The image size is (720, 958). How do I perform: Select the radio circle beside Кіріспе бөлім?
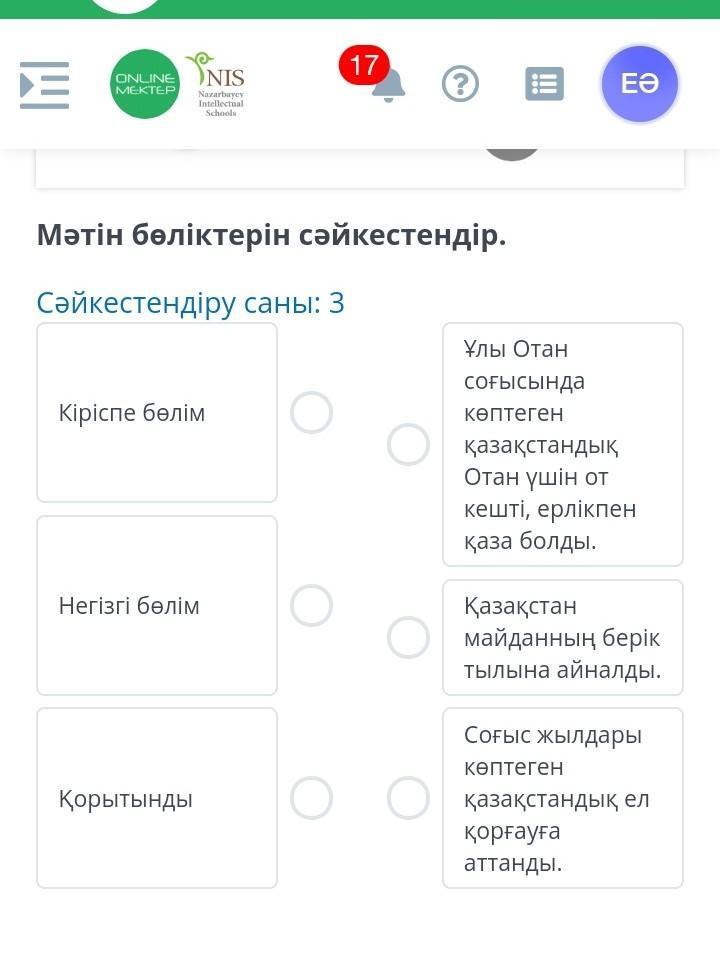pyautogui.click(x=311, y=412)
